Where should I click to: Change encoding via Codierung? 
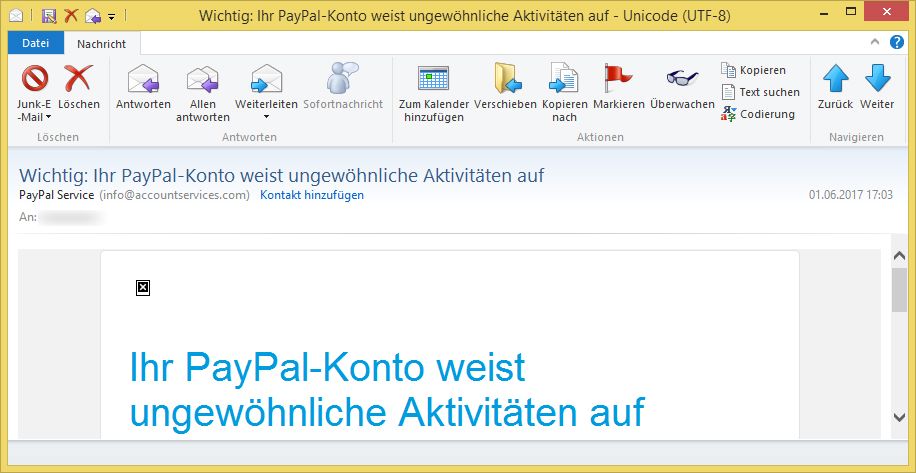point(758,114)
